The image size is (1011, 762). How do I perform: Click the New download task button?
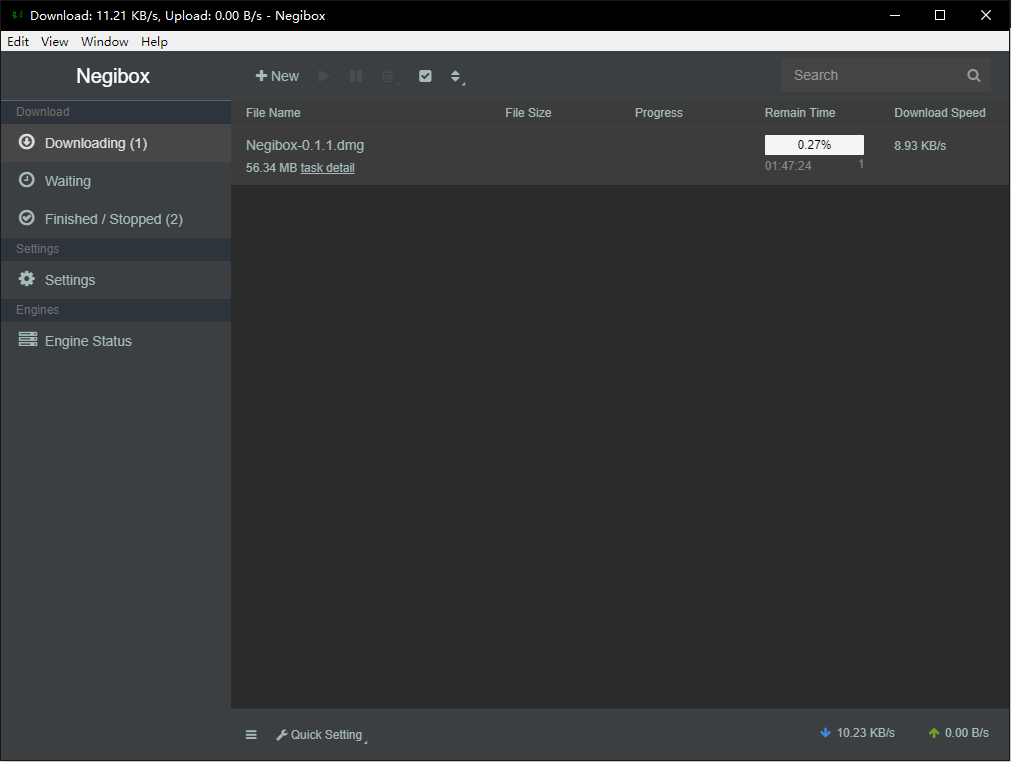click(x=277, y=76)
